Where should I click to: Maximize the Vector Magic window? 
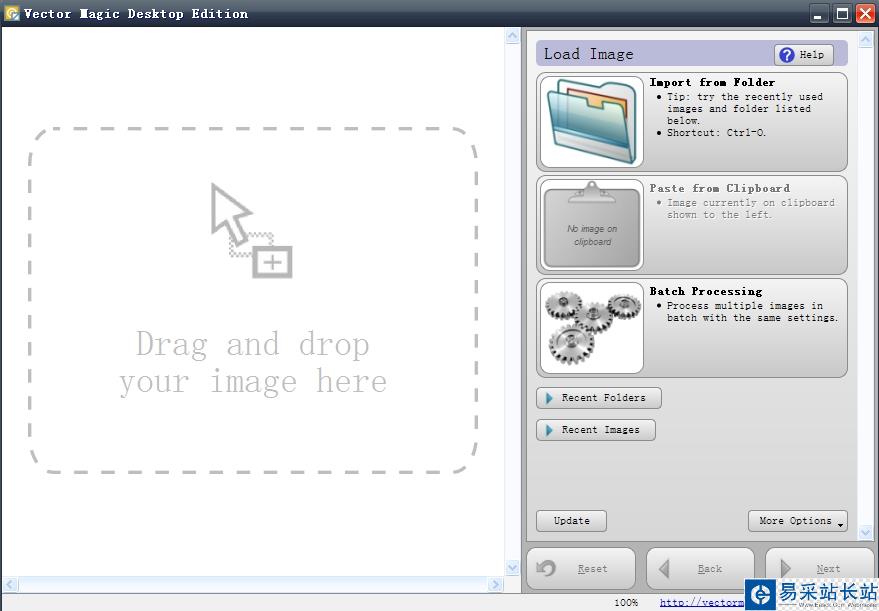point(842,13)
